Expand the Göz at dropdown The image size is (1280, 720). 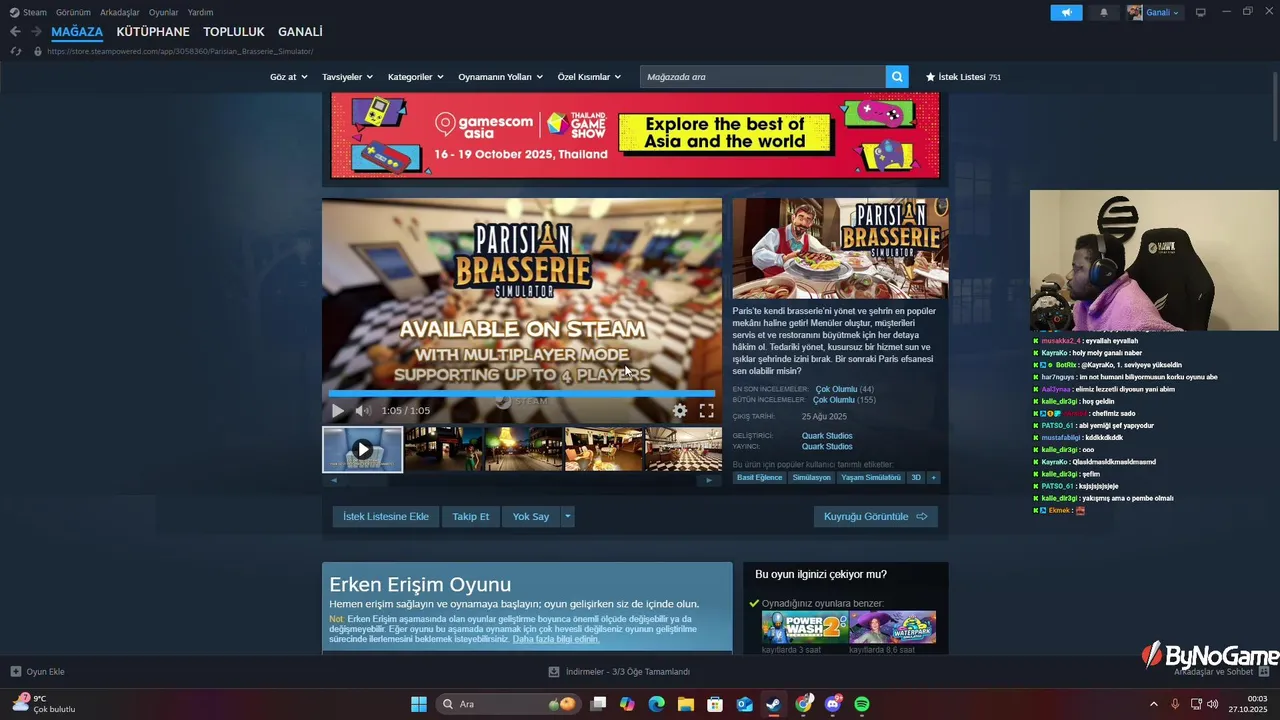[x=287, y=77]
